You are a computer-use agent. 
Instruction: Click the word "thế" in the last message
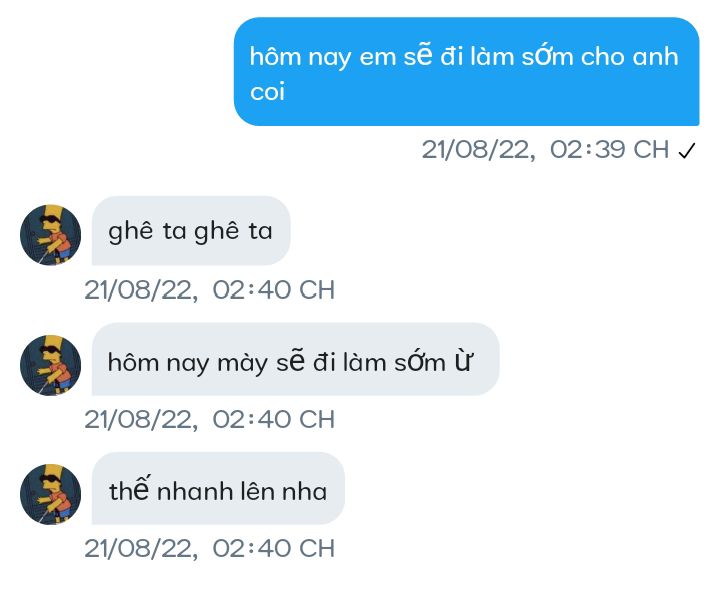click(129, 490)
